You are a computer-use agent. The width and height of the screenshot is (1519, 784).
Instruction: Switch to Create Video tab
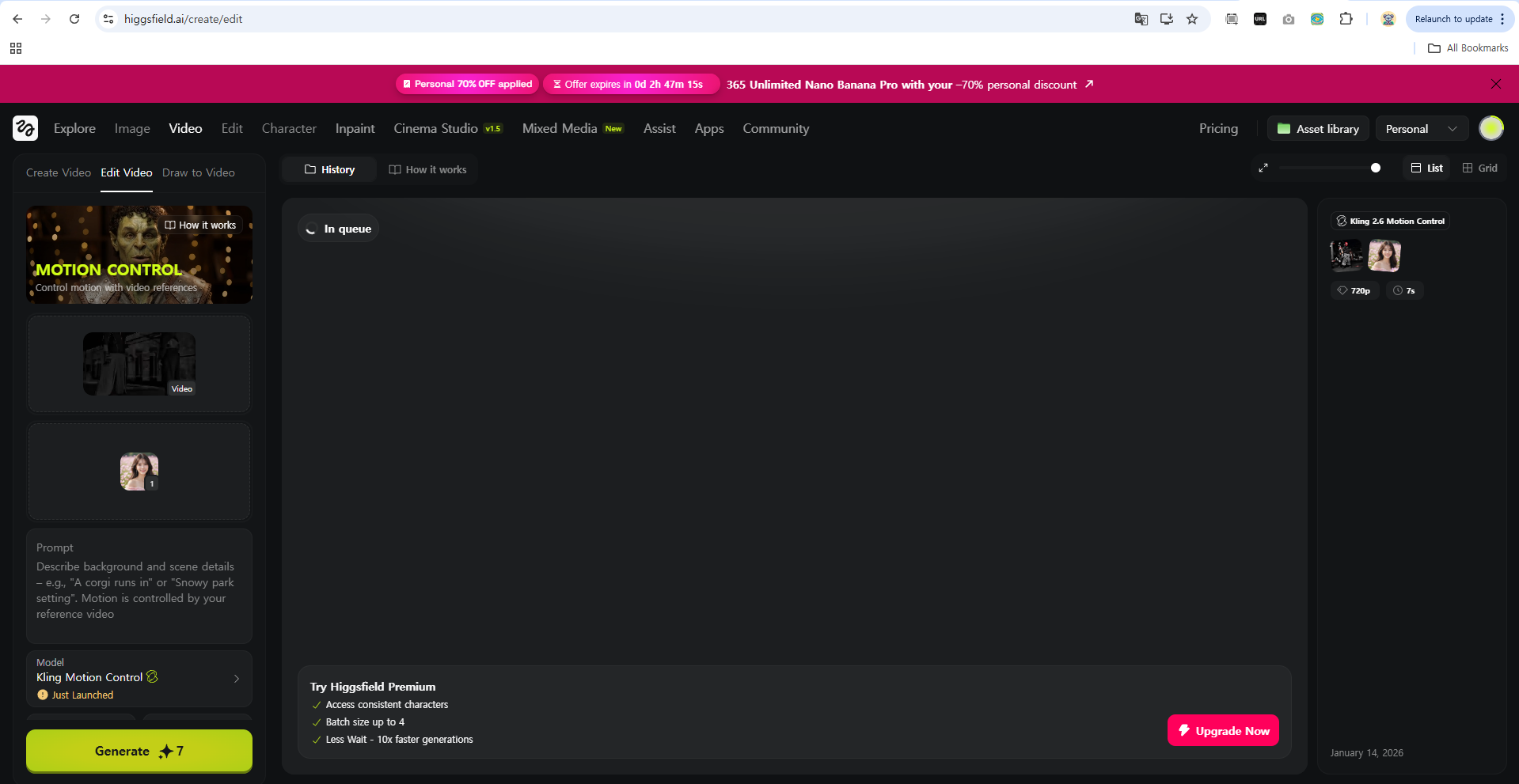tap(59, 172)
